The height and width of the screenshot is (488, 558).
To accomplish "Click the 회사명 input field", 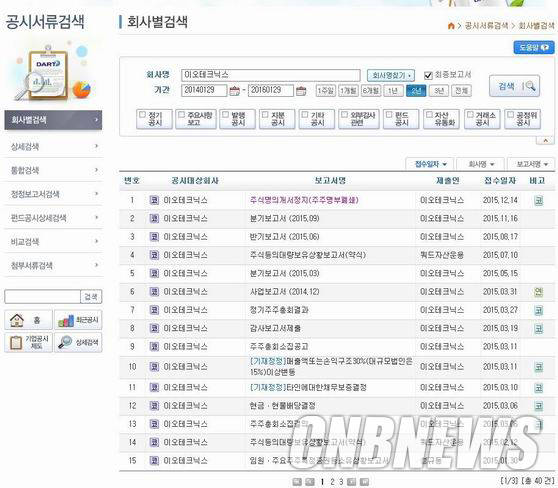I will 270,75.
